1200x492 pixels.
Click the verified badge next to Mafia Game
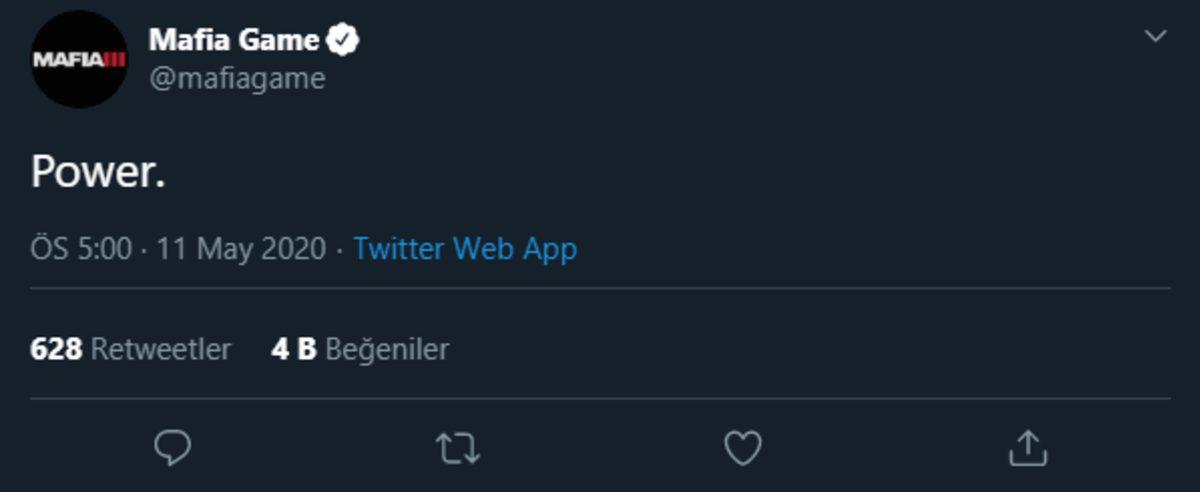[344, 40]
